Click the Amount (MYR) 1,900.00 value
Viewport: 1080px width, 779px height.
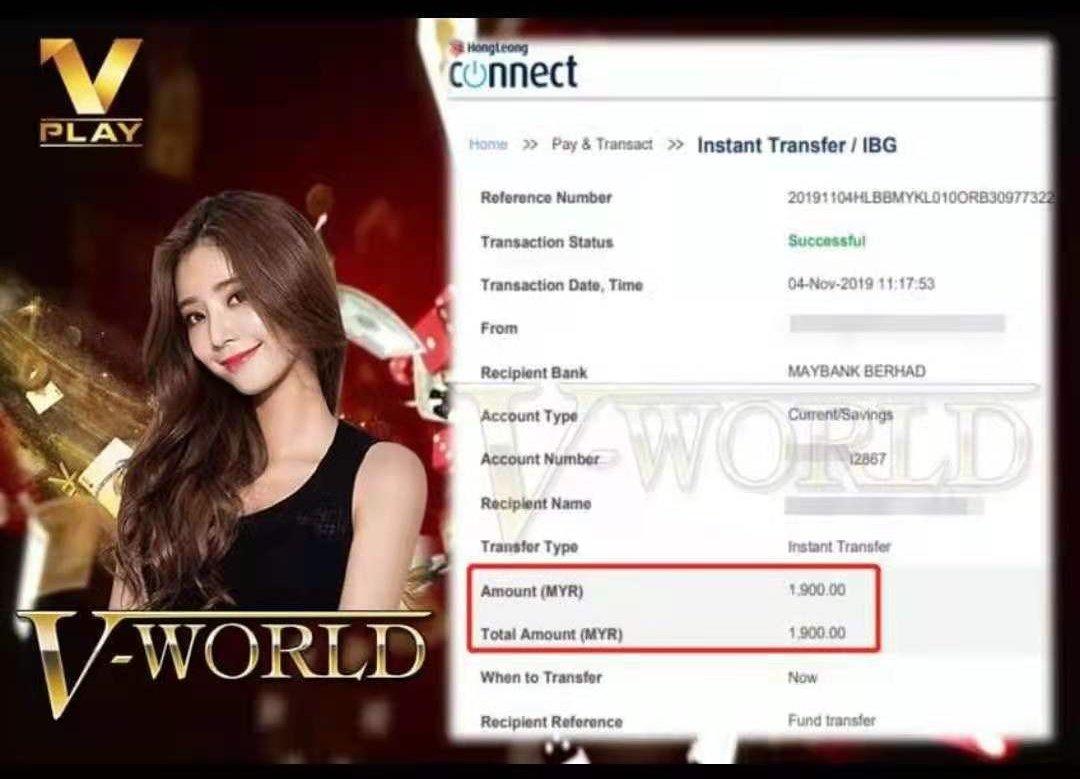(816, 590)
